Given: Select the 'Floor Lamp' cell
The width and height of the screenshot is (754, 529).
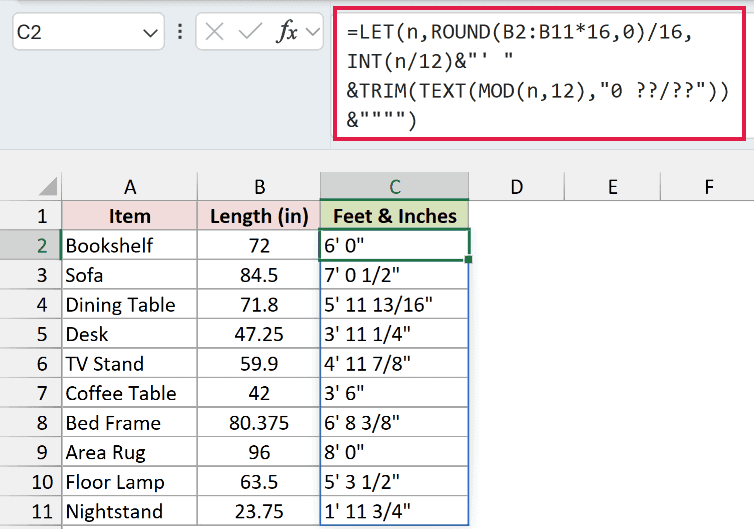Looking at the screenshot, I should (x=129, y=482).
